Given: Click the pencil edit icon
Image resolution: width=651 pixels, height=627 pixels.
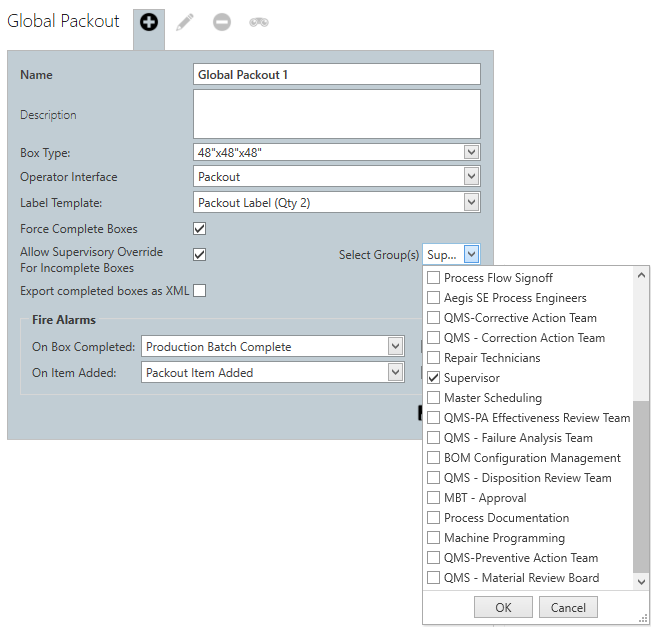Looking at the screenshot, I should click(185, 22).
